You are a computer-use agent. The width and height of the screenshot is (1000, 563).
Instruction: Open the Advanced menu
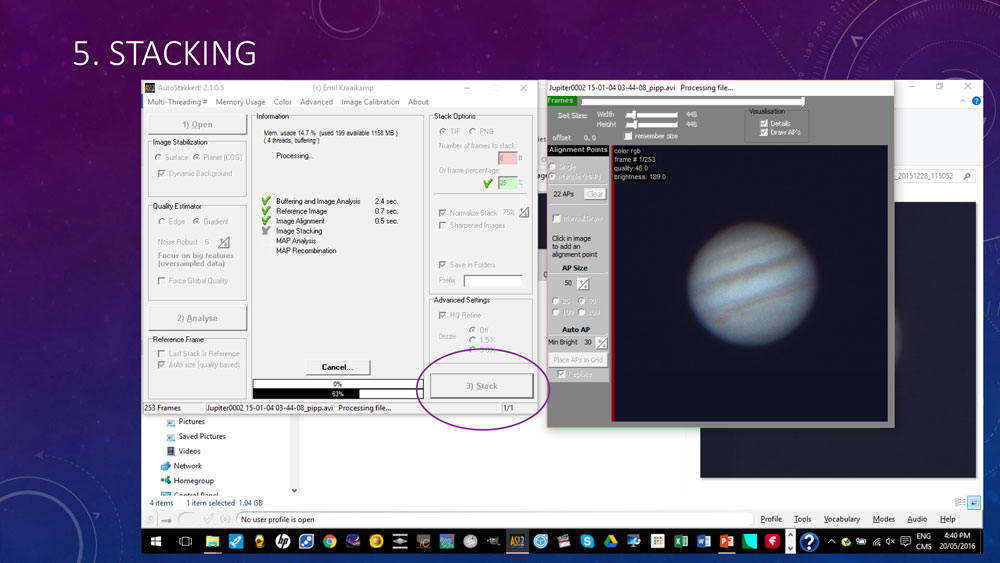point(316,102)
